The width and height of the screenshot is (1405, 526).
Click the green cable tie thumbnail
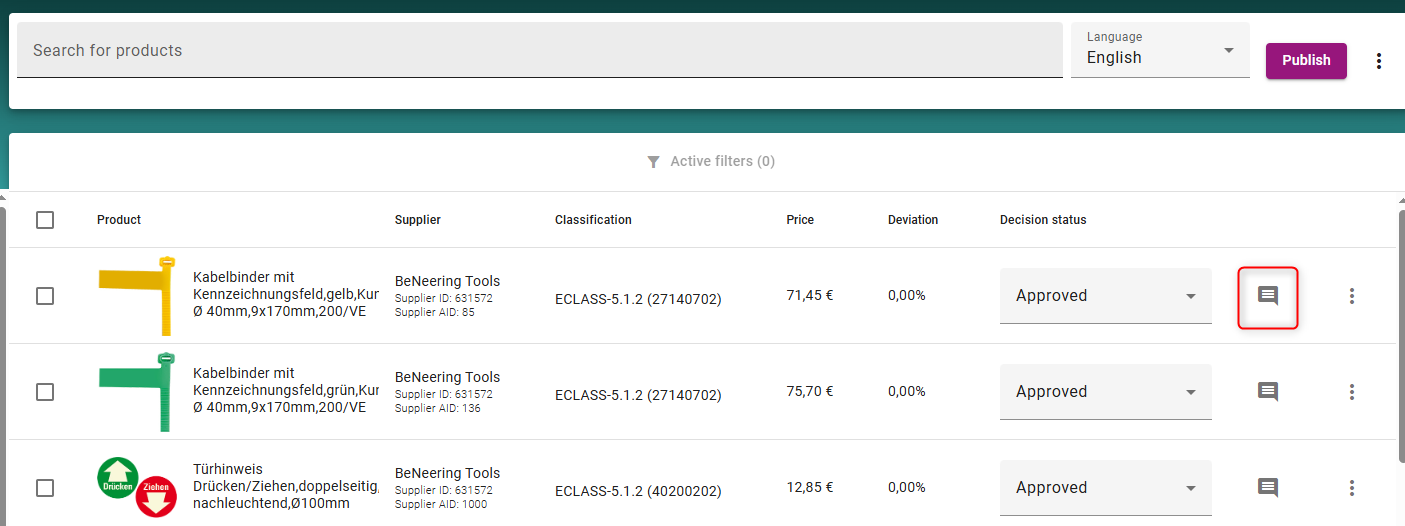pos(138,392)
